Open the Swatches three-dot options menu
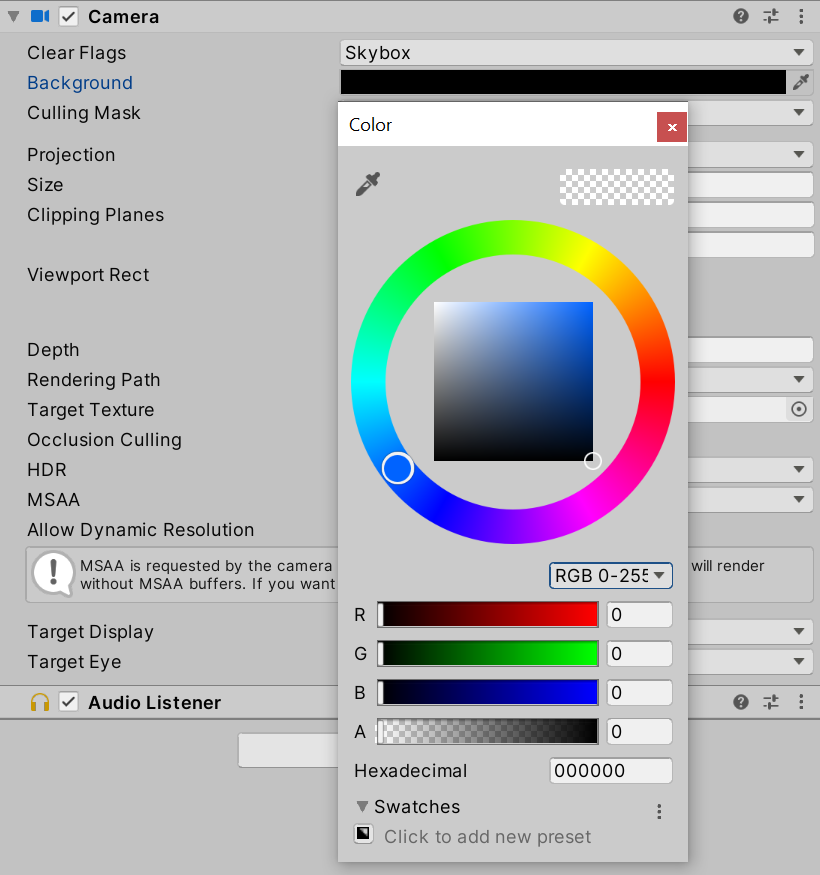820x875 pixels. point(659,812)
